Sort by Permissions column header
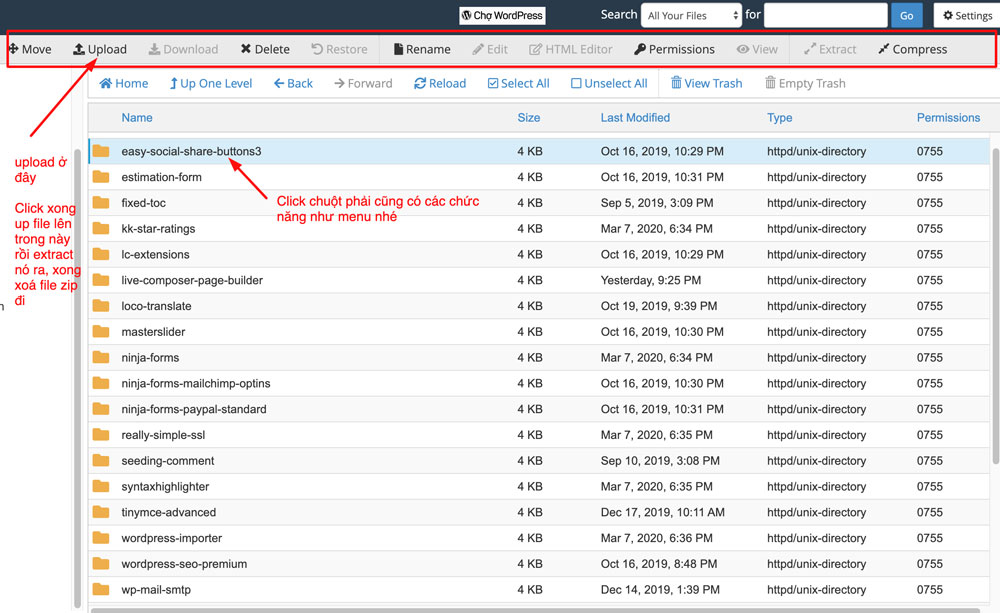This screenshot has width=1000, height=613. (948, 117)
